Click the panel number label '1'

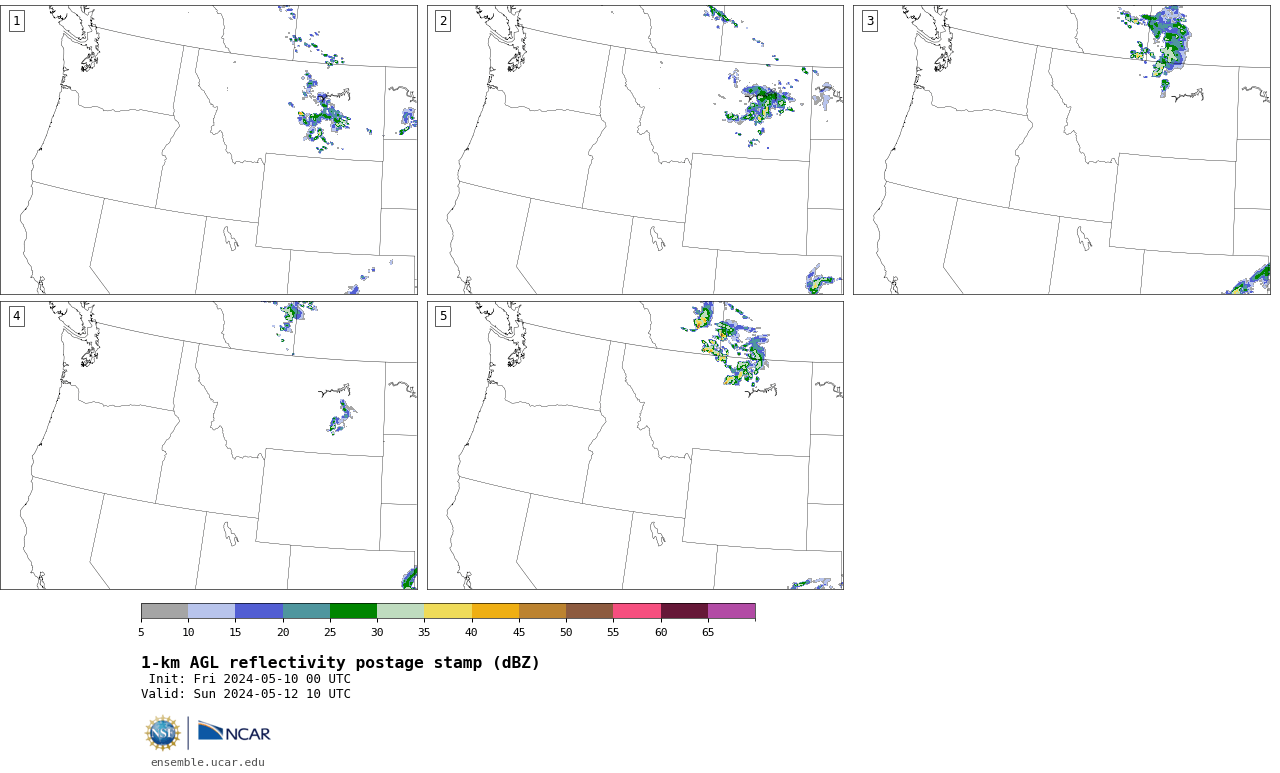[x=16, y=21]
